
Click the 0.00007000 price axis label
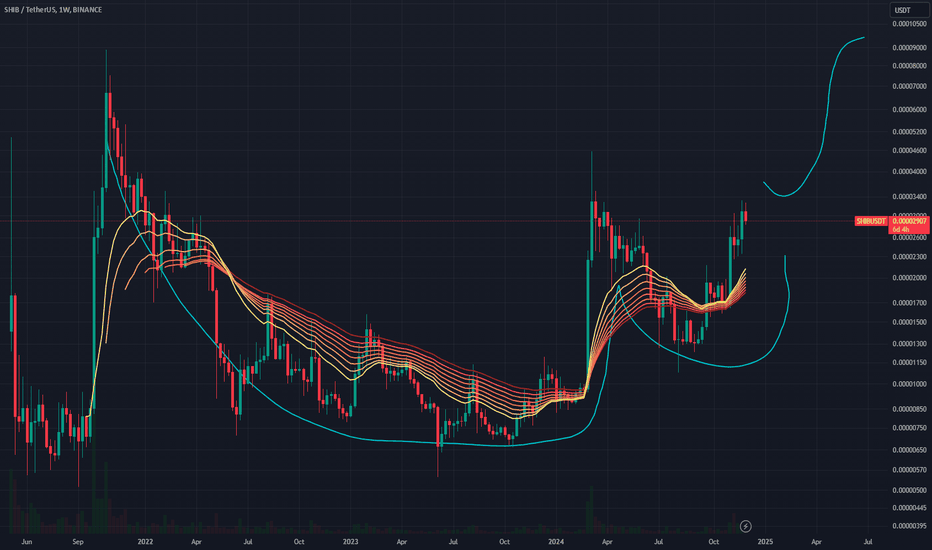tap(909, 86)
